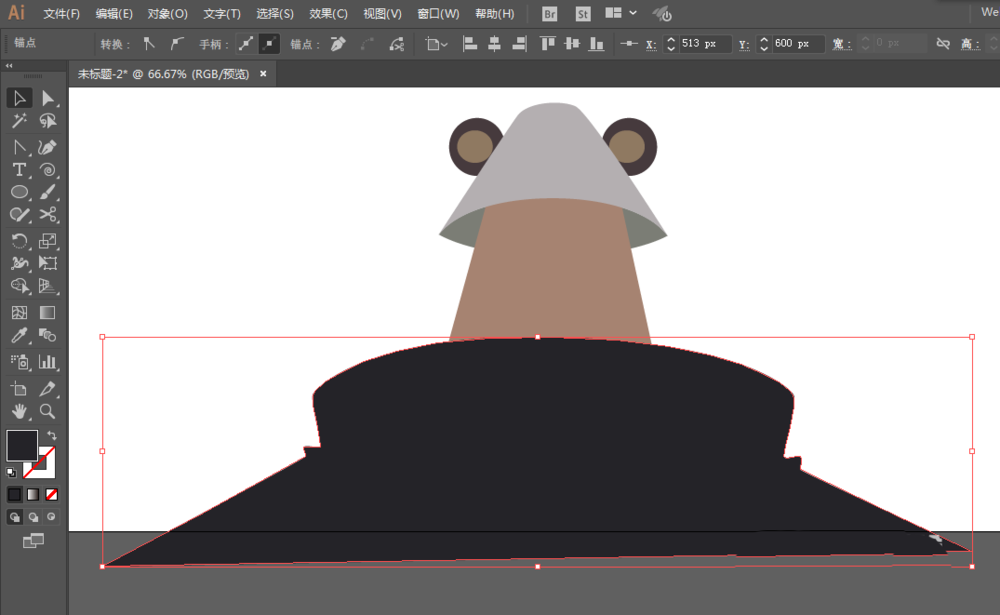
Task: Select the Direct Selection tool
Action: point(47,98)
